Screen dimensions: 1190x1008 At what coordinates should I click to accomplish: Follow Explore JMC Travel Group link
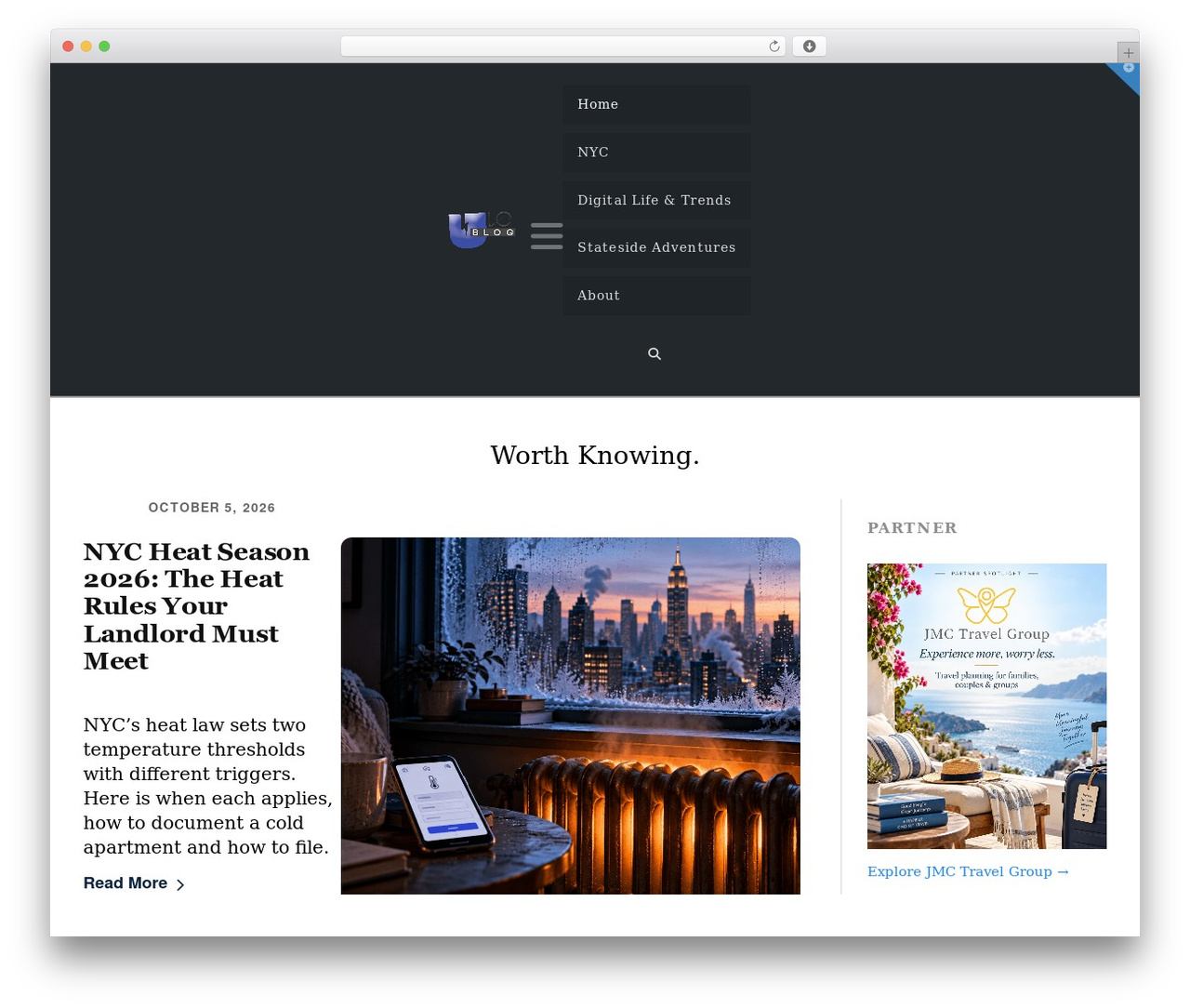click(x=968, y=872)
